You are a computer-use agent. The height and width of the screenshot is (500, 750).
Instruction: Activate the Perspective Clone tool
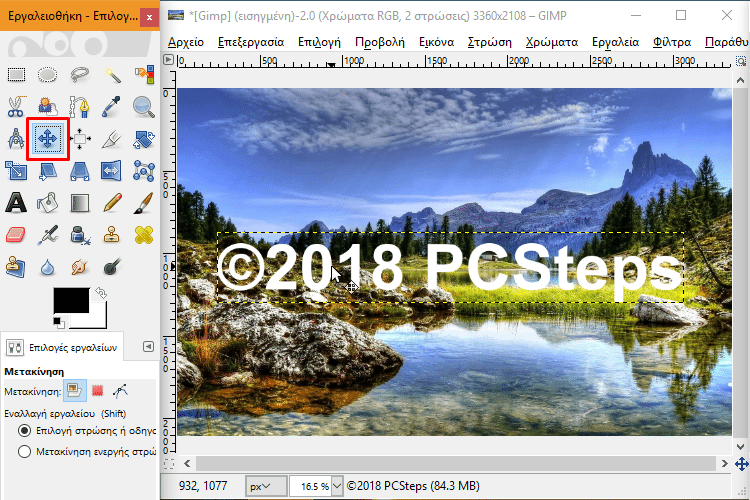pyautogui.click(x=16, y=267)
